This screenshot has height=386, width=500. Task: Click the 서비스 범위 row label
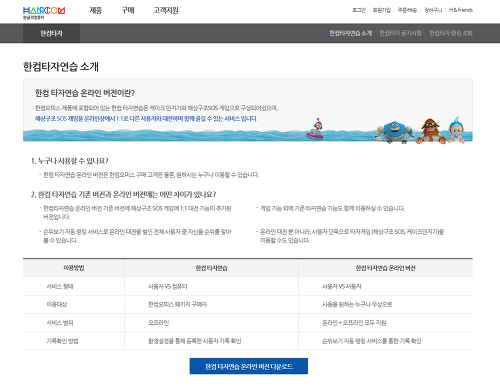tap(60, 323)
